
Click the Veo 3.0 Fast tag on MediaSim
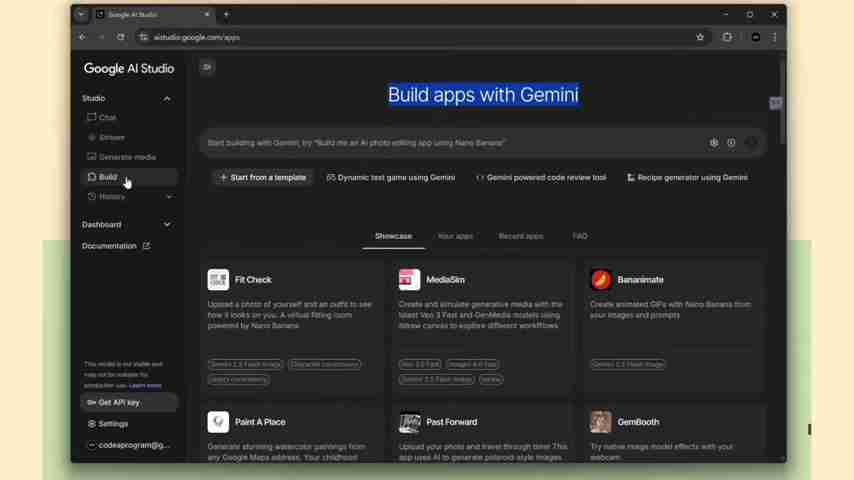click(x=419, y=364)
